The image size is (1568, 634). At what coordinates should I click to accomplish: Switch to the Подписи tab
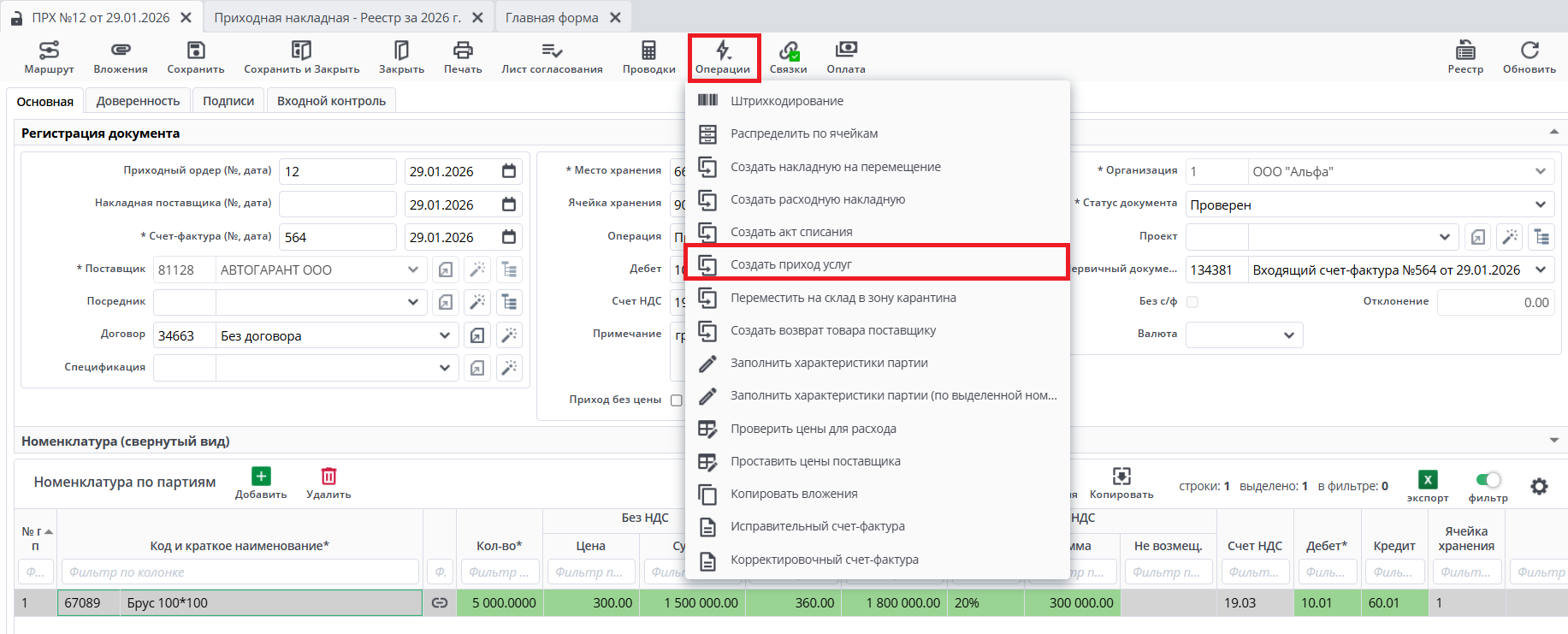228,101
